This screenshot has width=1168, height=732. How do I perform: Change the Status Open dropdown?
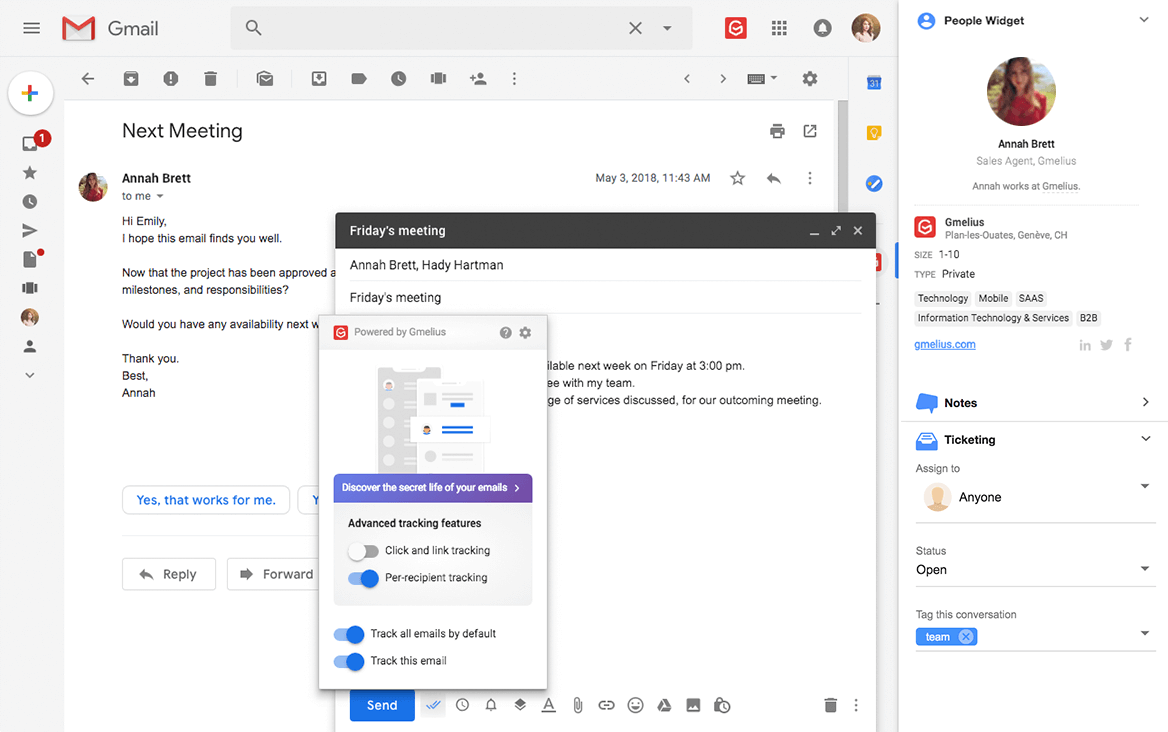(1035, 570)
